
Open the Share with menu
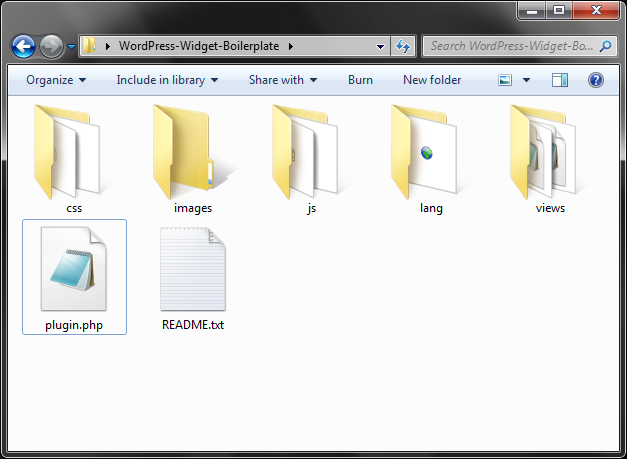click(283, 80)
